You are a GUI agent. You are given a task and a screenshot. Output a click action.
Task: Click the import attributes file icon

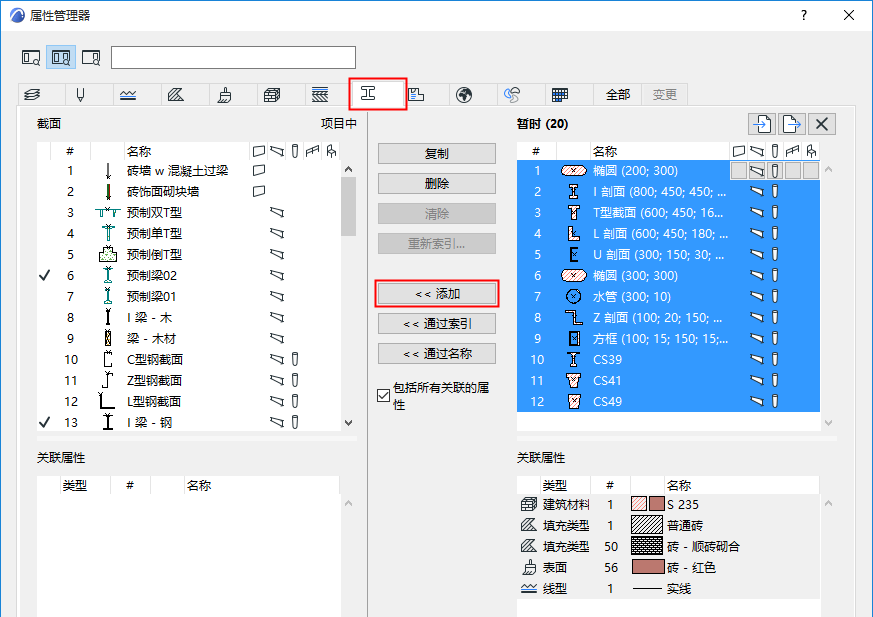(762, 124)
